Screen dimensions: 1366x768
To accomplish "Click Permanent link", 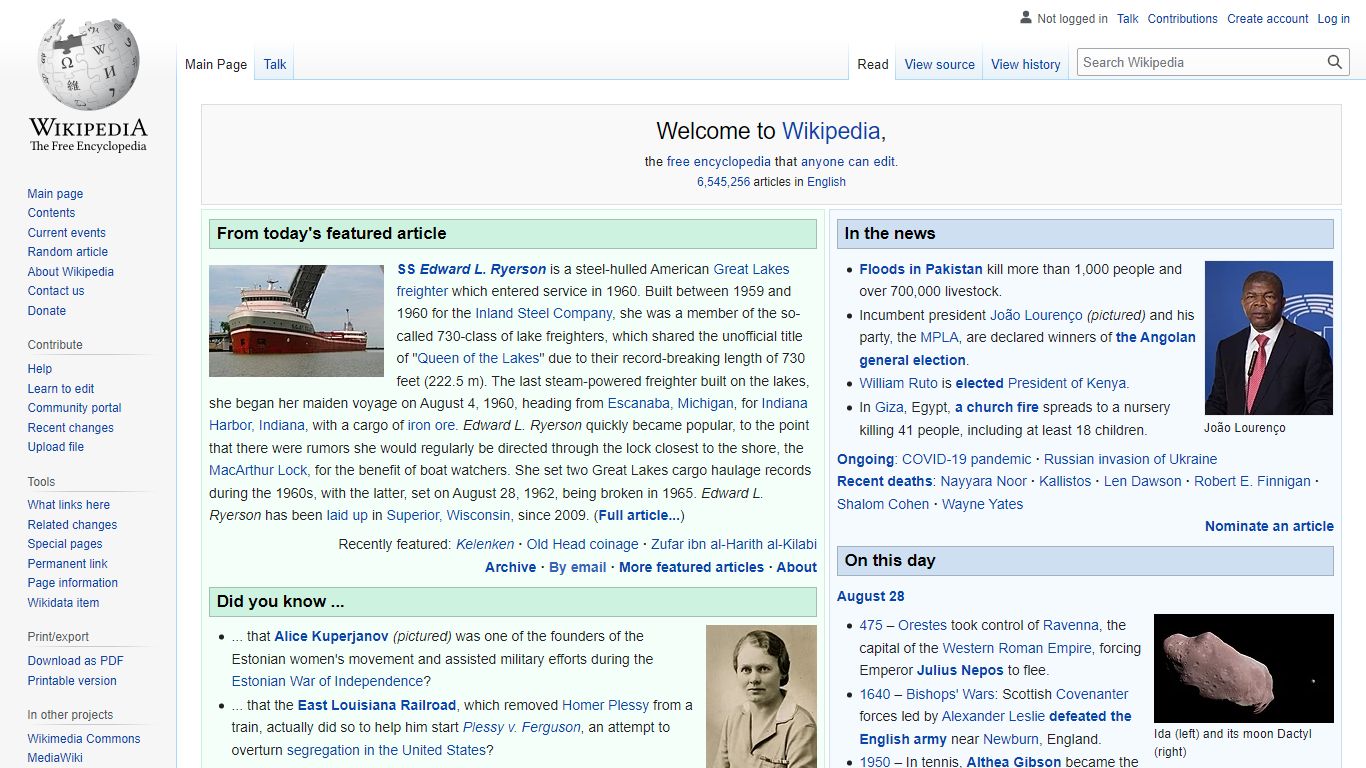I will coord(68,564).
